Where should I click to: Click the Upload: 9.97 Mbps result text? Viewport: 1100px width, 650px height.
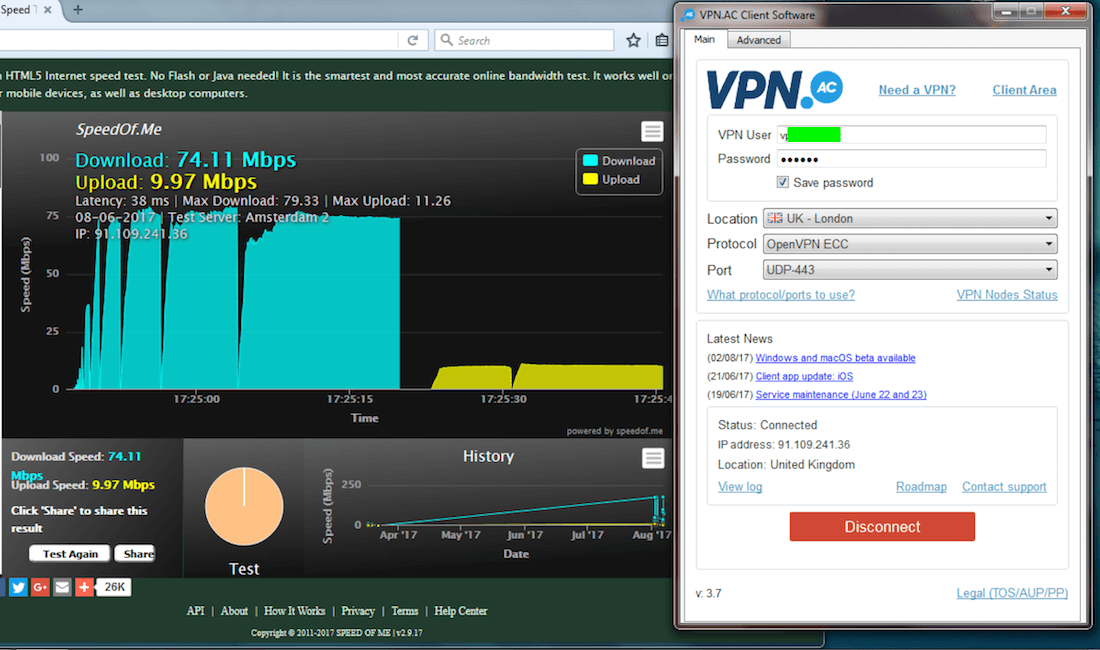coord(166,182)
